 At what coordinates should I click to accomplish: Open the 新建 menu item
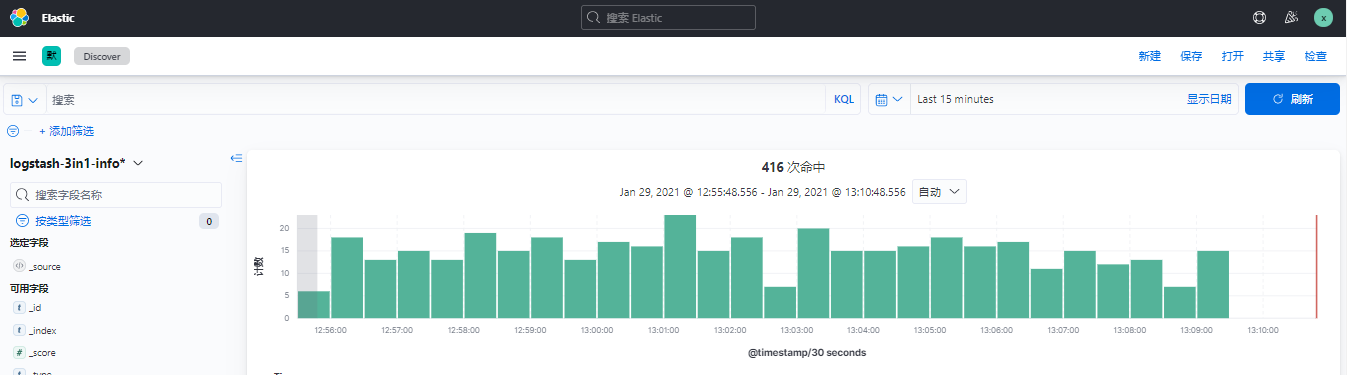(x=1149, y=57)
